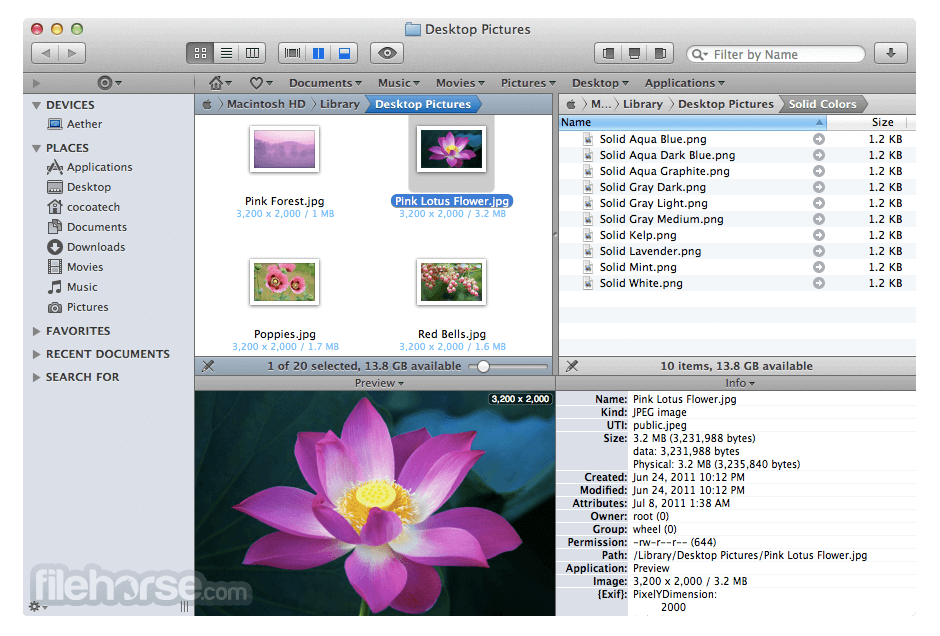This screenshot has height=636, width=940.
Task: Collapse the DEVICES sidebar section
Action: coord(37,105)
